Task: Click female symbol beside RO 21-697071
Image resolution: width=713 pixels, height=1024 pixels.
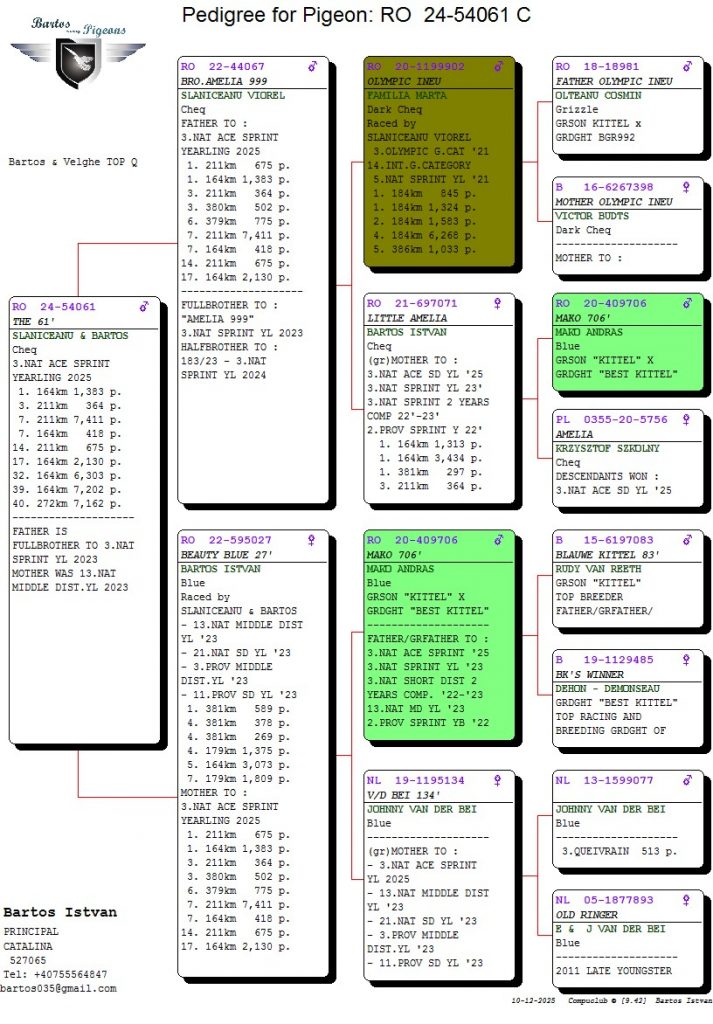Action: [x=500, y=303]
